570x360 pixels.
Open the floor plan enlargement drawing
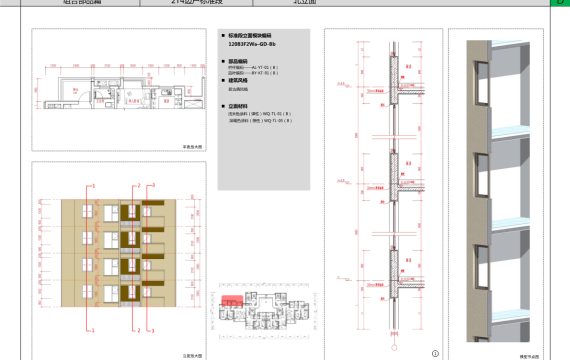119,90
